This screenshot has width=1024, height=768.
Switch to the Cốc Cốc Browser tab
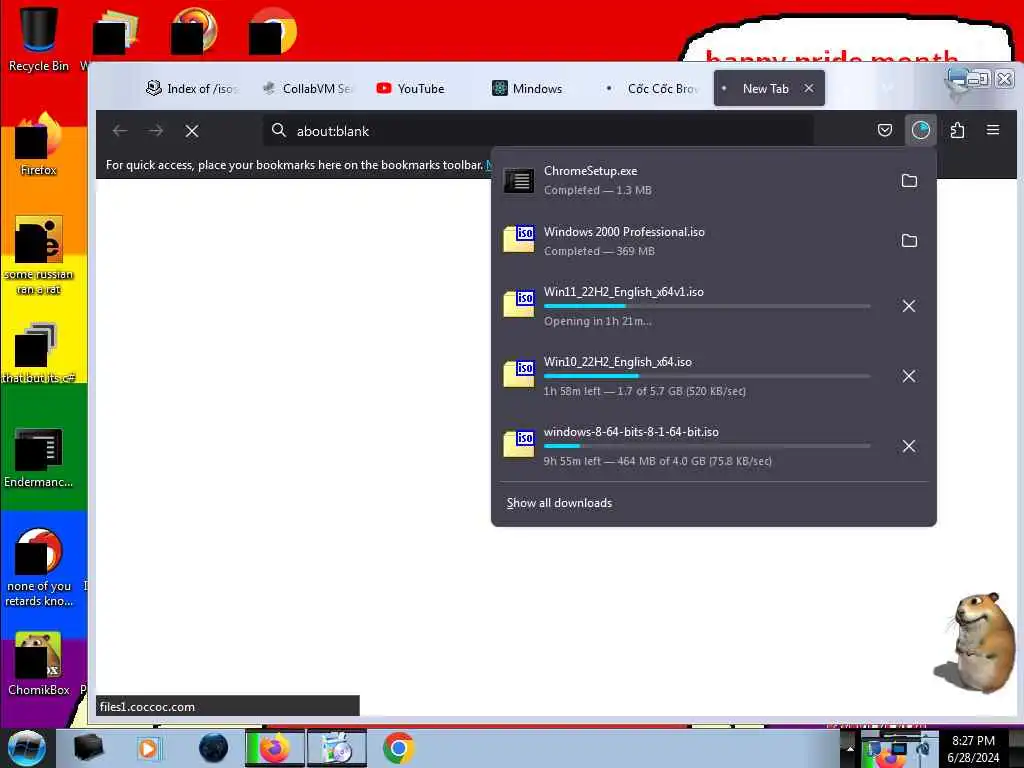pos(652,88)
